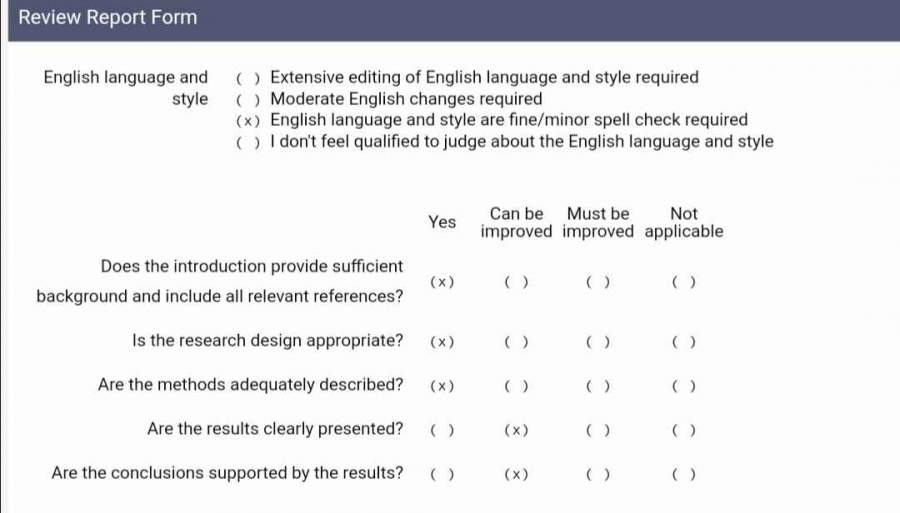Viewport: 900px width, 513px height.
Task: Set introduction background to 'Can be improved'
Action: click(x=516, y=283)
